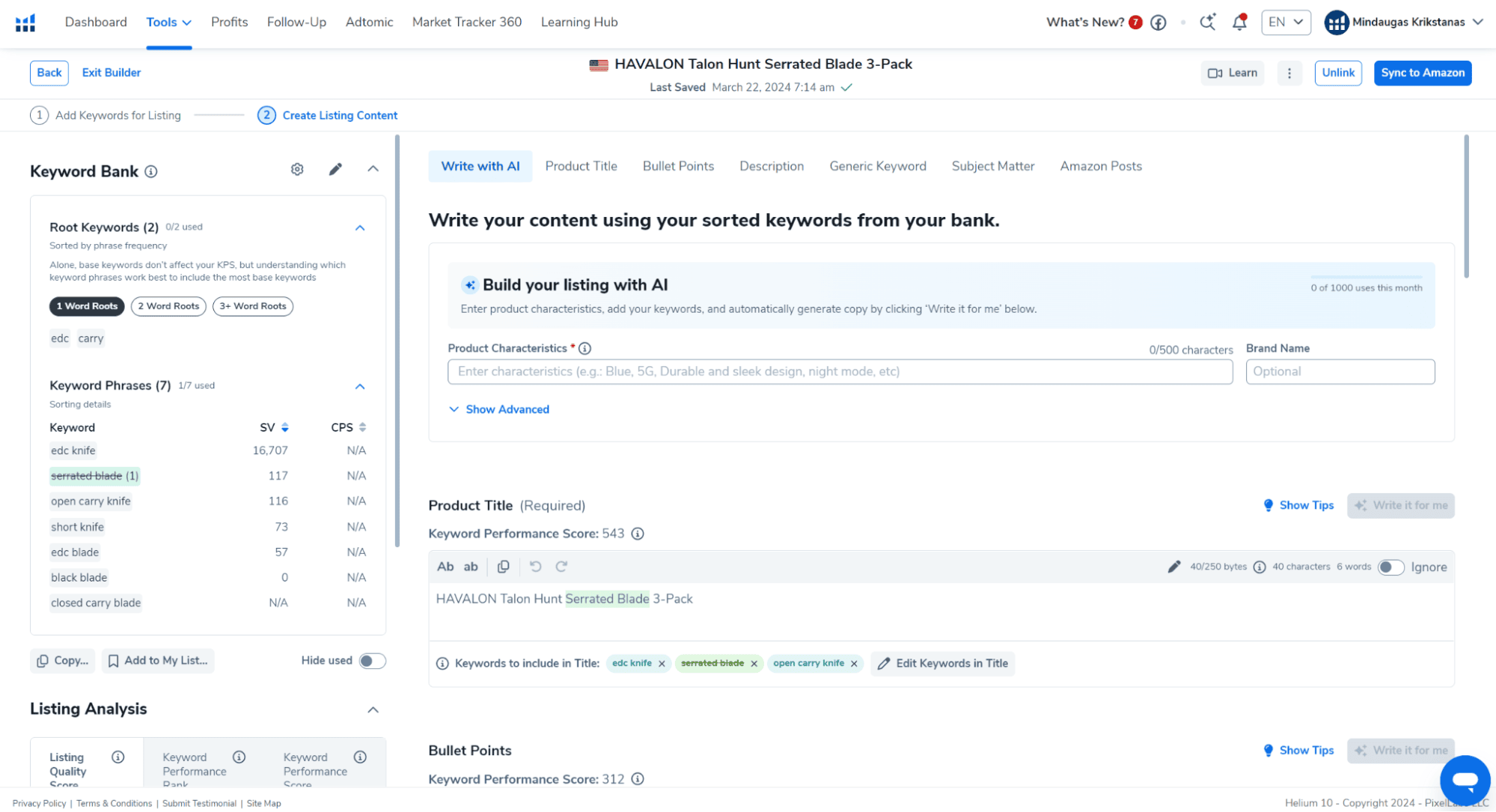Switch to Write with AI tab
The image size is (1496, 812).
(480, 166)
